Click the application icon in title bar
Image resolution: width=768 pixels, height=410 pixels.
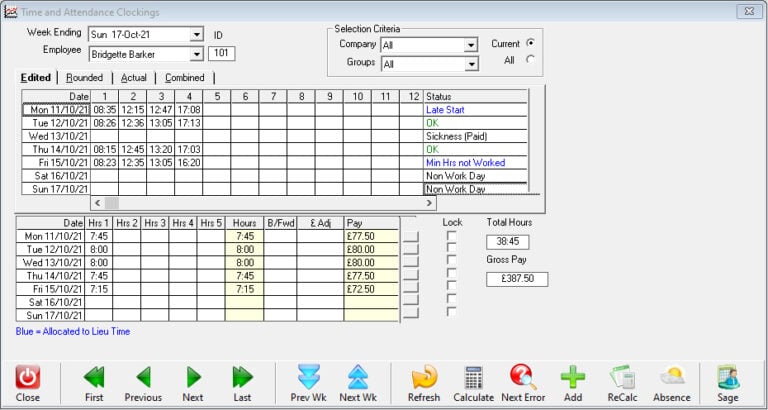[10, 12]
